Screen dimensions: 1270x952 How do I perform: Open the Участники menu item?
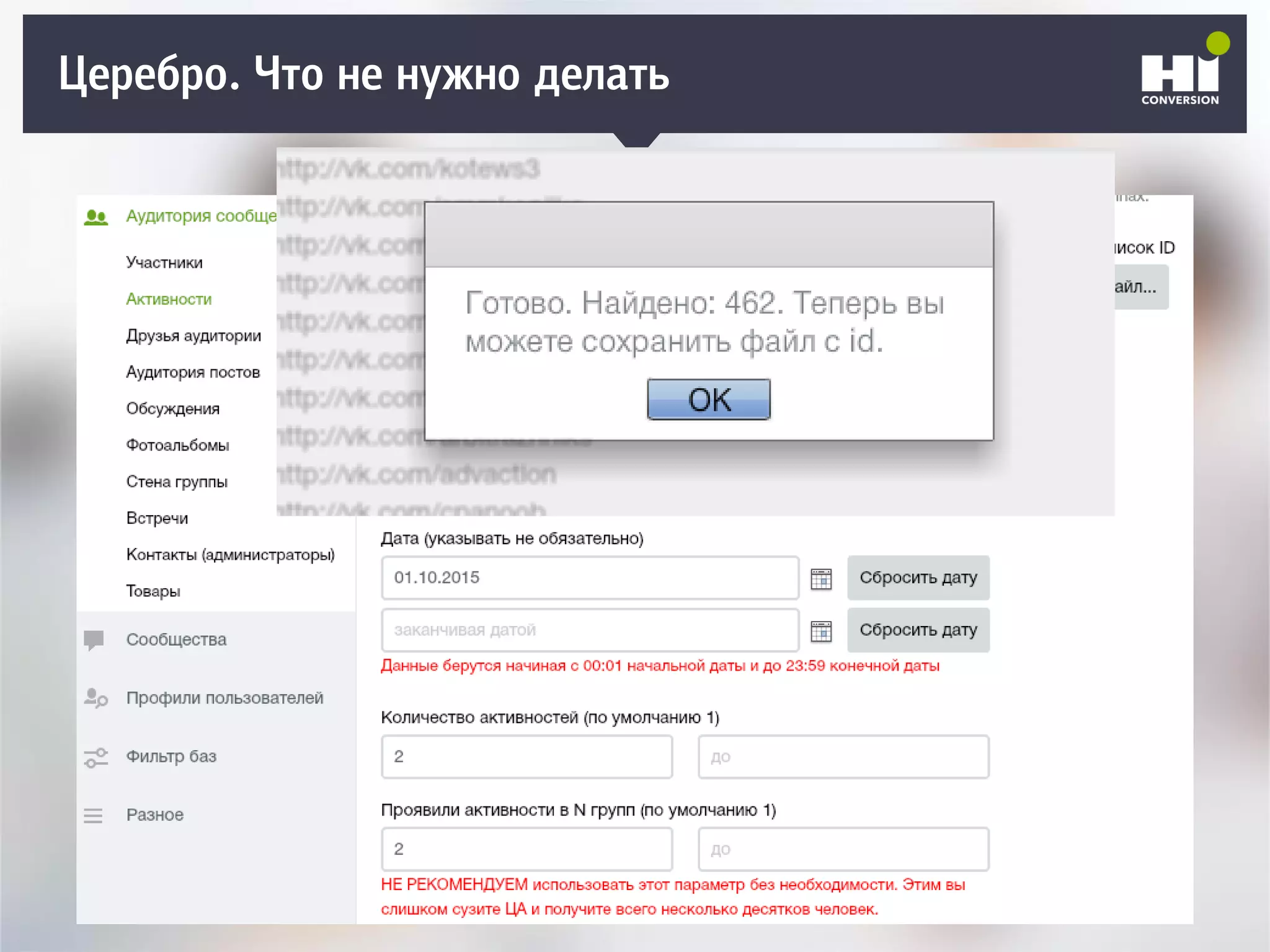point(164,262)
